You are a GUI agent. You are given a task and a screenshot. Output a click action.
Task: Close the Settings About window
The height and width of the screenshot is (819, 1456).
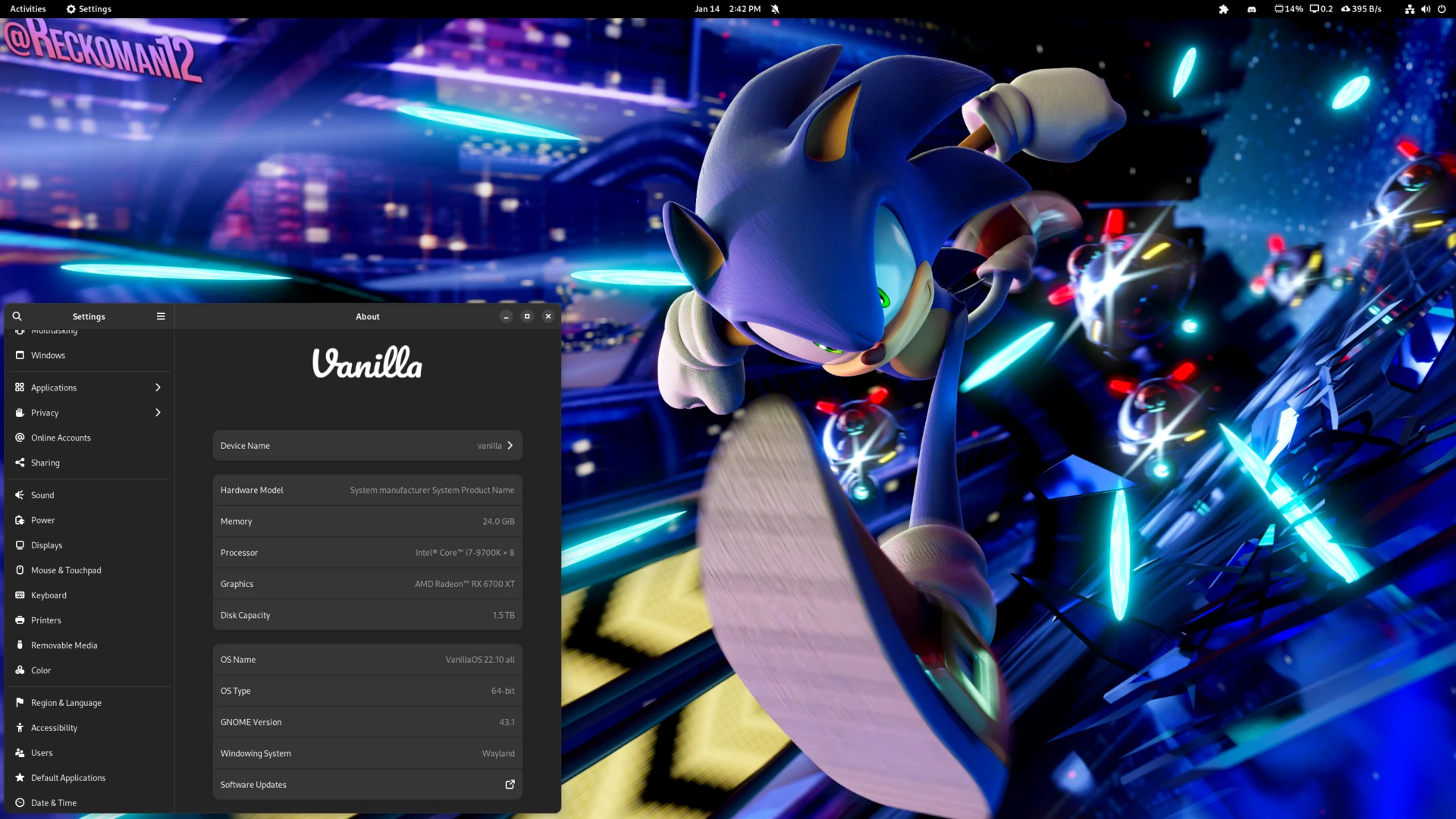(x=548, y=316)
